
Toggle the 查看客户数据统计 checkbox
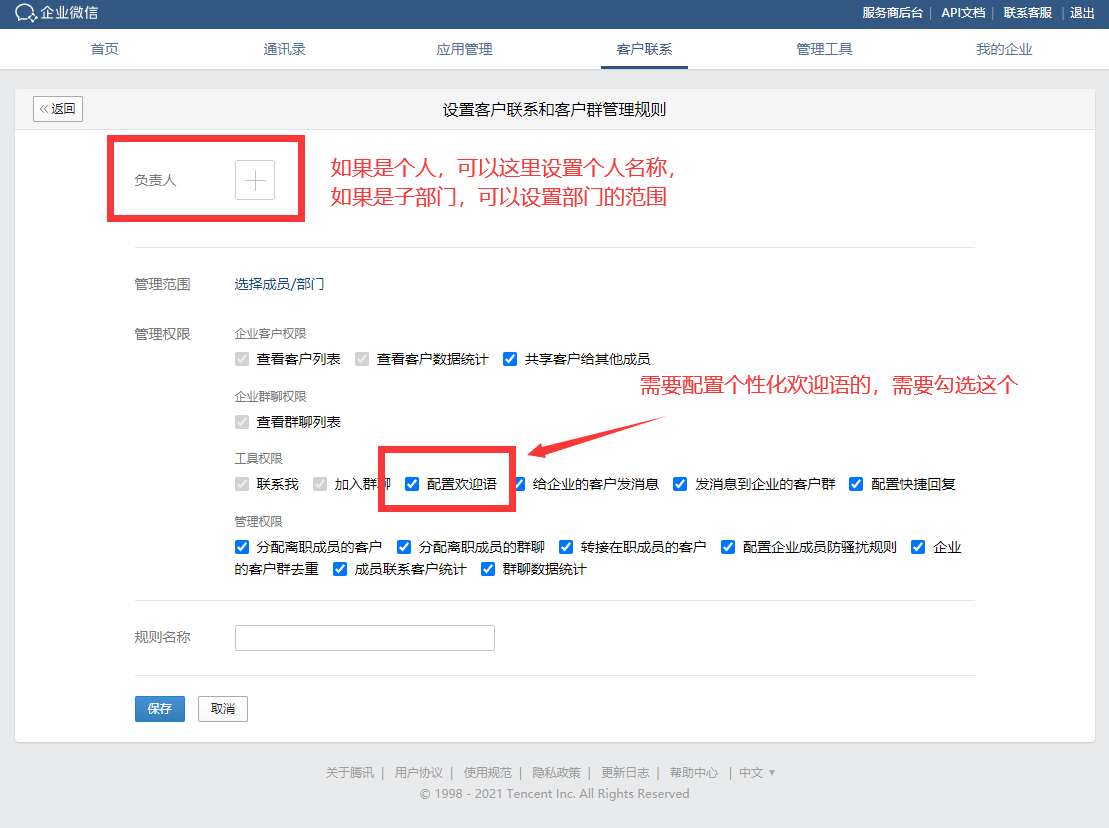click(x=362, y=359)
